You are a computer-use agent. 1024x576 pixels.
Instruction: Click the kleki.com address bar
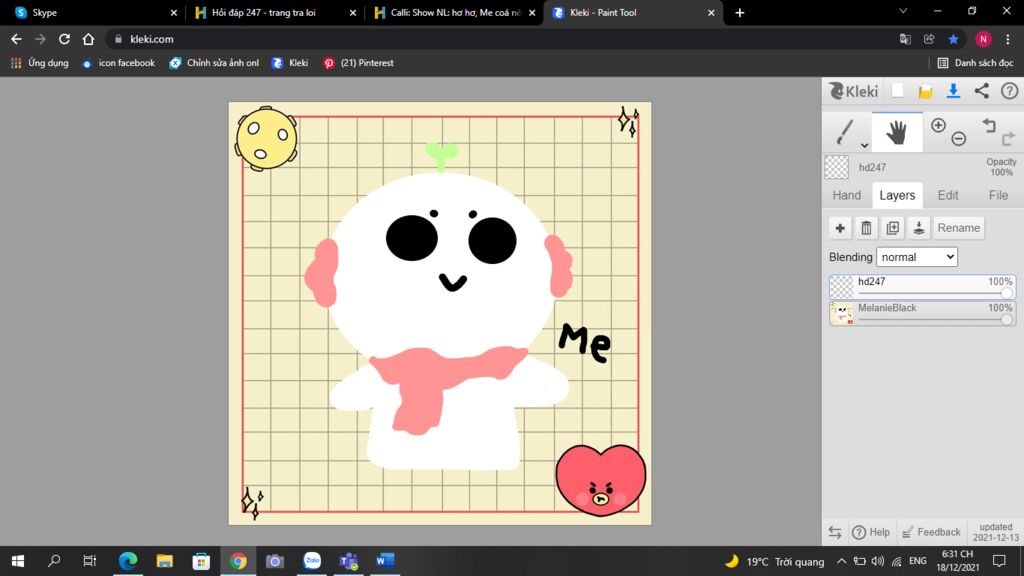(500, 39)
